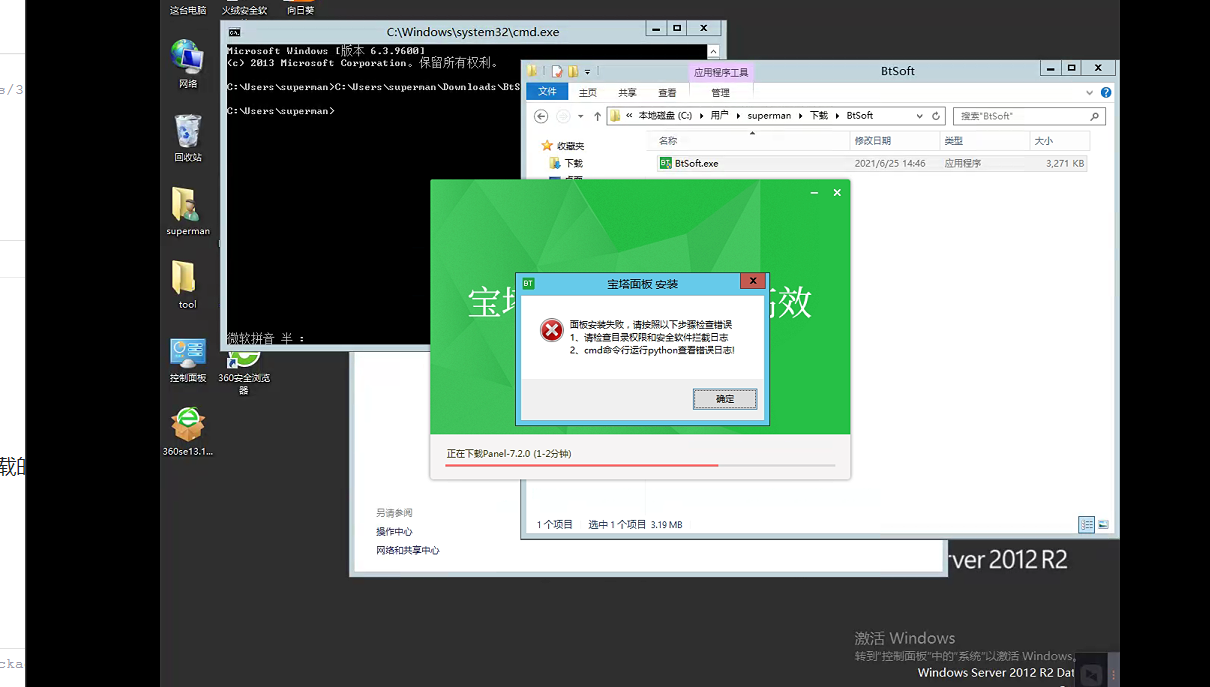The width and height of the screenshot is (1210, 687).
Task: Expand arrow after superman in breadcrumb
Action: (x=800, y=116)
